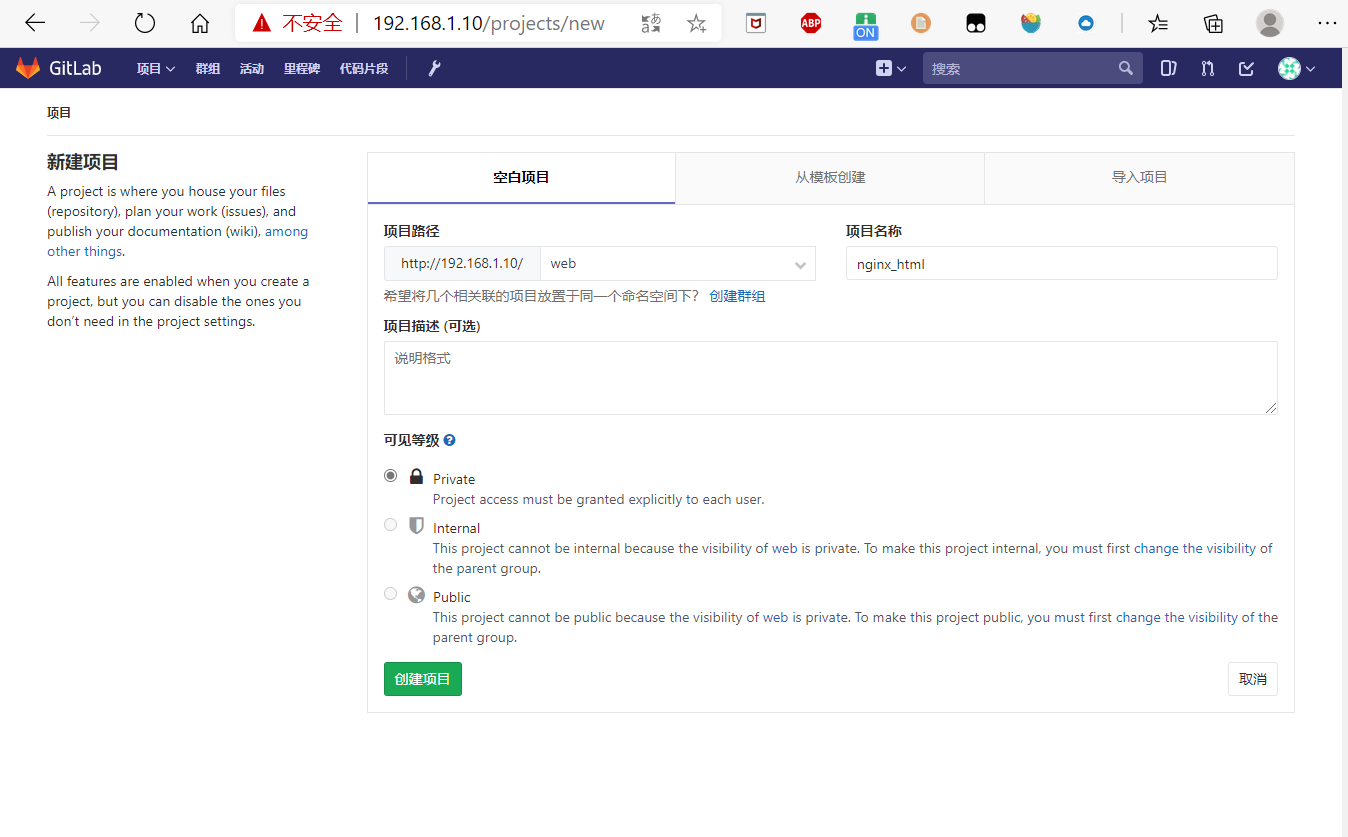
Task: Click the red shield extension icon
Action: point(757,23)
